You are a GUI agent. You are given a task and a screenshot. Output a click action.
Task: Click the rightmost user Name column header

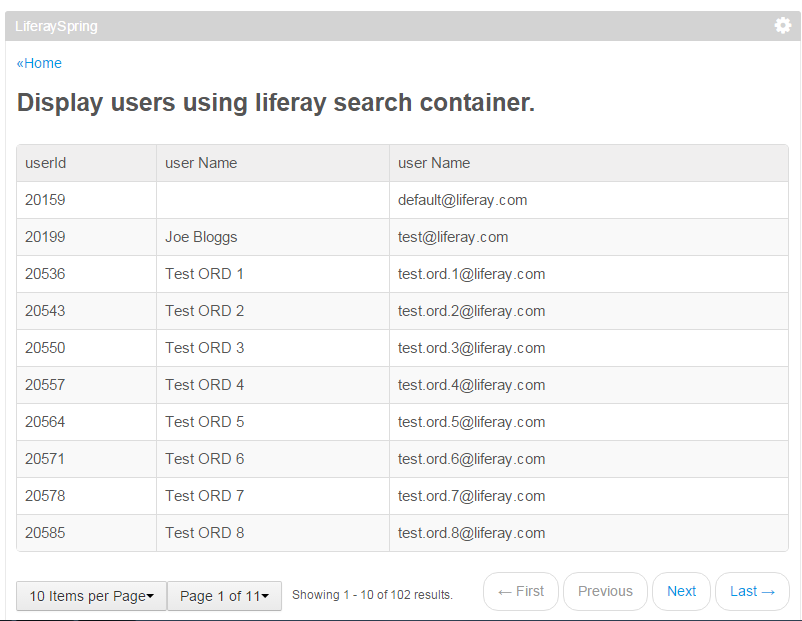pyautogui.click(x=589, y=163)
